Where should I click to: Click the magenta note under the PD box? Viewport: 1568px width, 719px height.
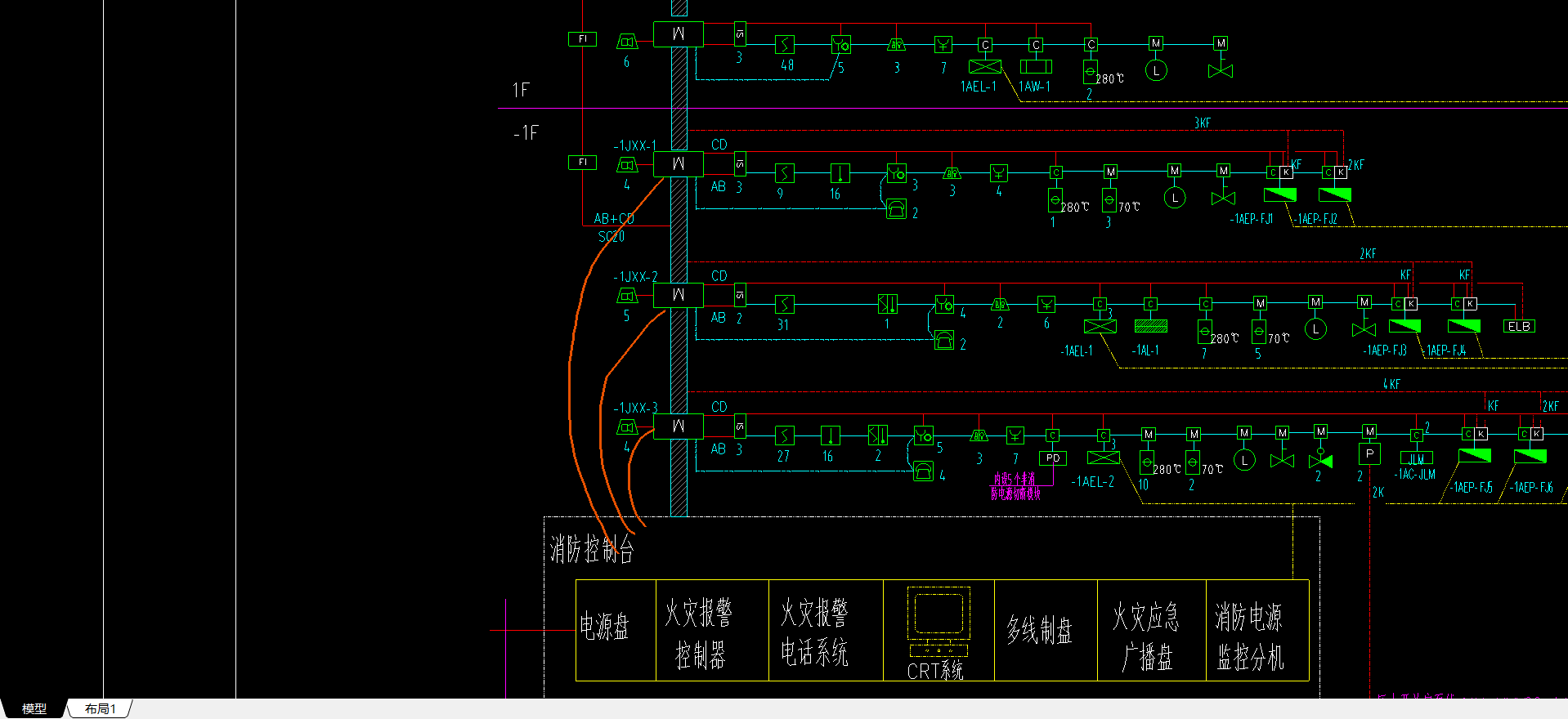[1015, 485]
